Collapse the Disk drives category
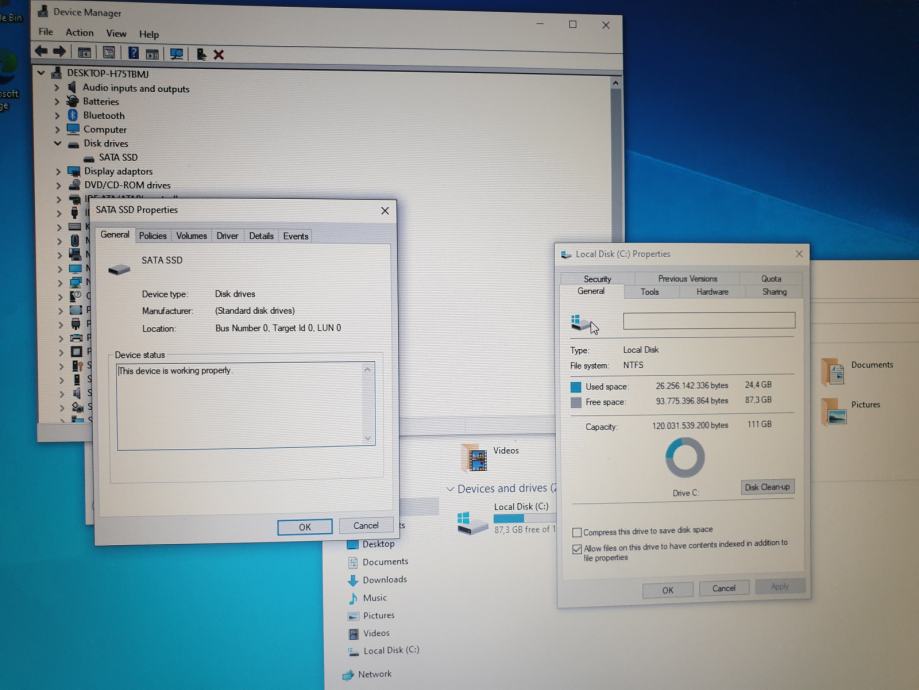 pyautogui.click(x=57, y=144)
